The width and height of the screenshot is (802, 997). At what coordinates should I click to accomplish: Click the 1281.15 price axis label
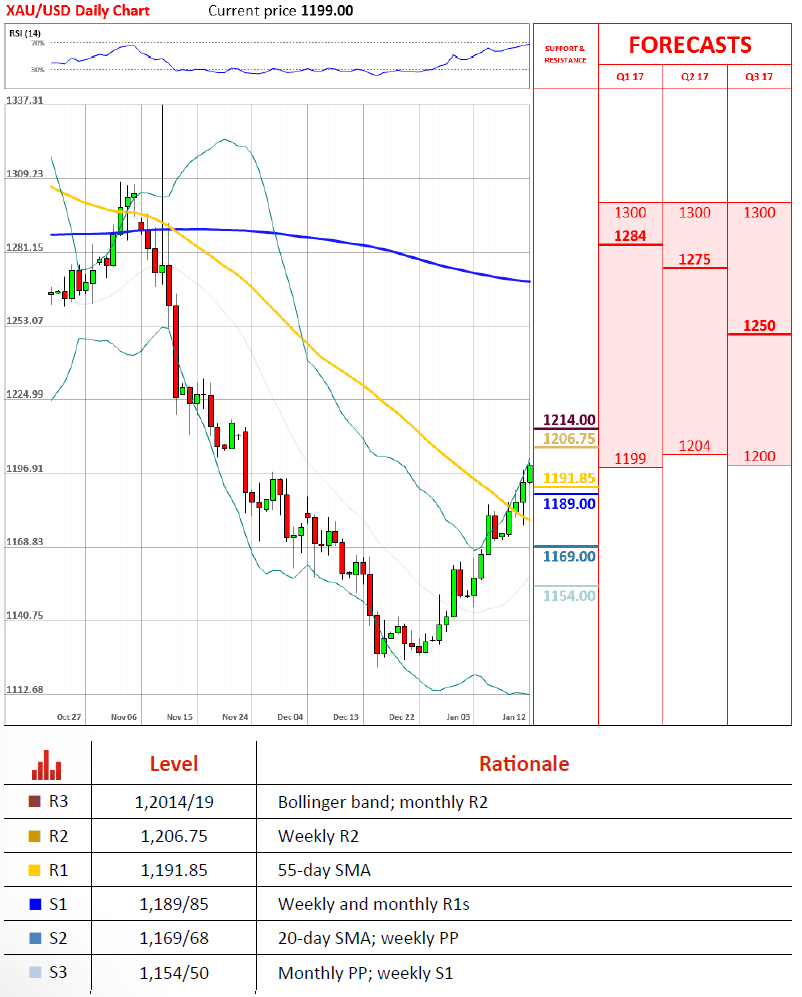25,247
